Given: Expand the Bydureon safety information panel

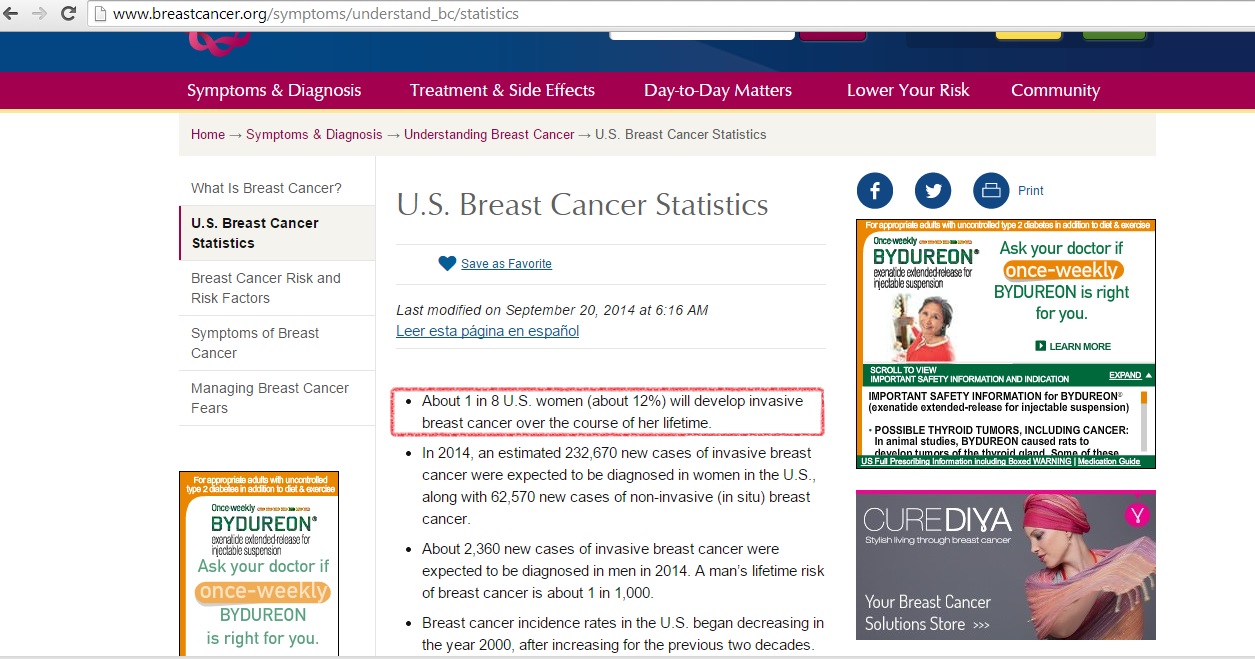Looking at the screenshot, I should pos(1130,376).
